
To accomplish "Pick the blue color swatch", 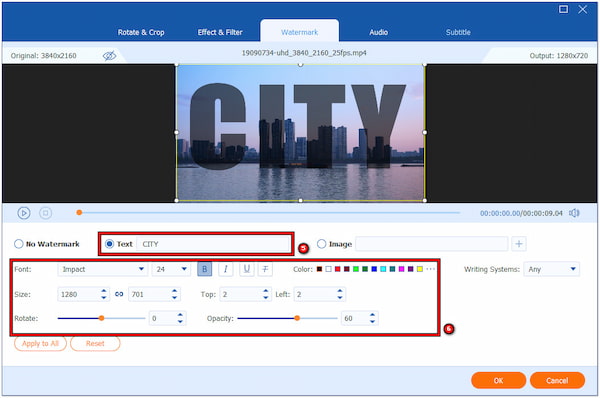I will coord(374,269).
